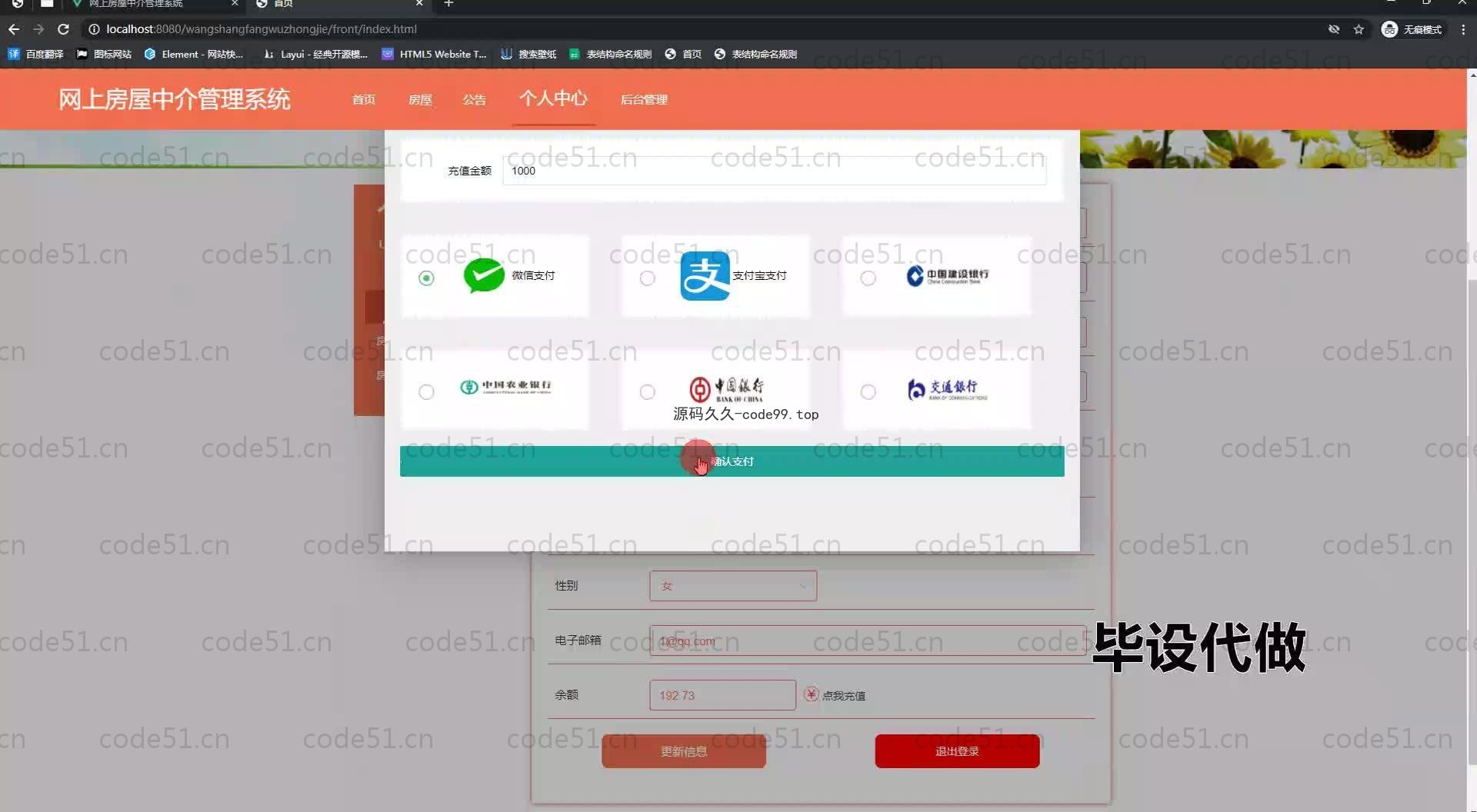Open the 首页 nav menu item
This screenshot has height=812, width=1477.
coord(364,100)
